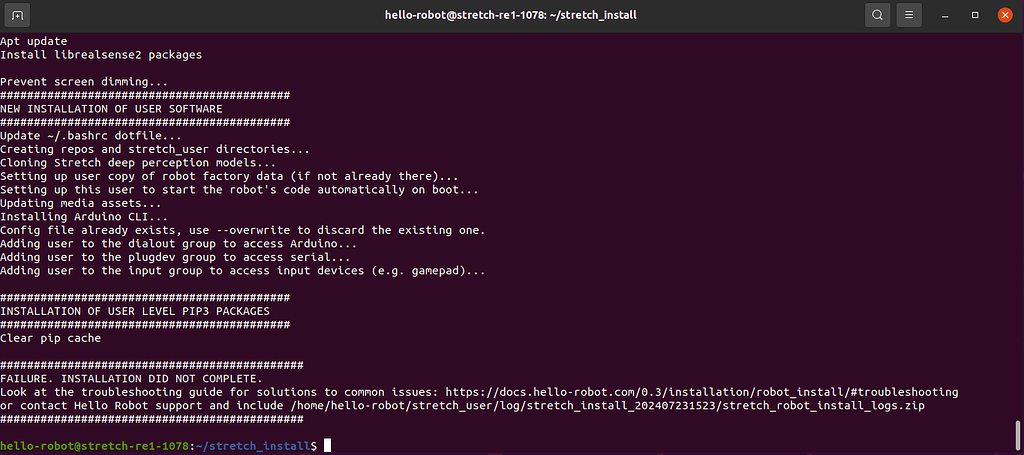This screenshot has height=455, width=1024.
Task: Click the NEW INSTALLATION OF USER SOFTWARE heading
Action: click(111, 108)
